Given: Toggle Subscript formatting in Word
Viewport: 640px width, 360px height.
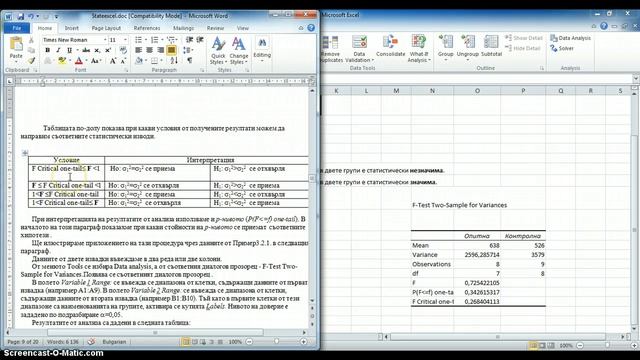Looking at the screenshot, I should 97,50.
